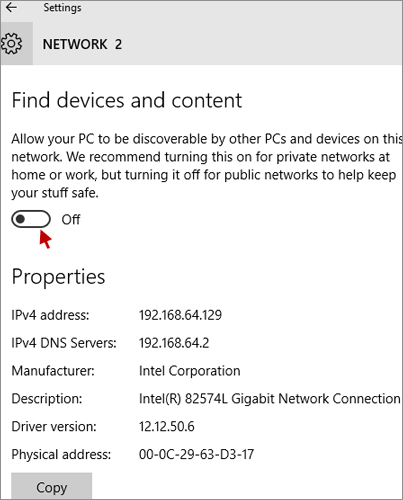
Task: Select the driver version 12.12.50.6
Action: (167, 427)
